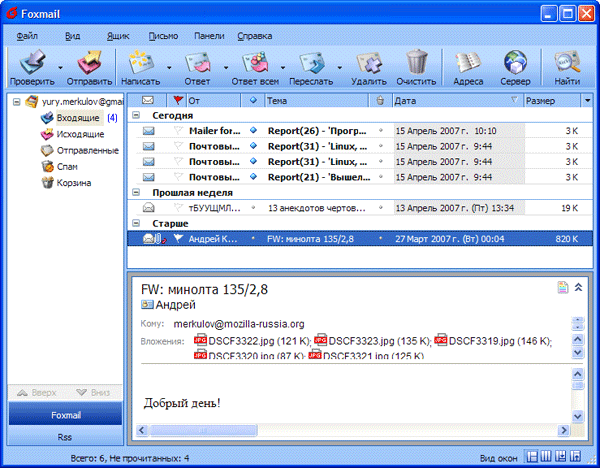Switch to the Foxmail panel

pyautogui.click(x=65, y=414)
